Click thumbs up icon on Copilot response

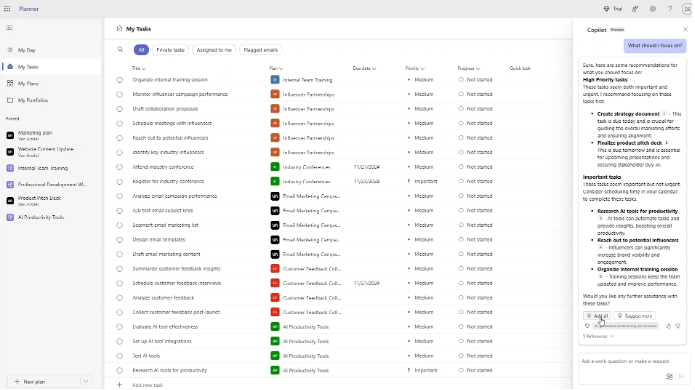pyautogui.click(x=668, y=326)
